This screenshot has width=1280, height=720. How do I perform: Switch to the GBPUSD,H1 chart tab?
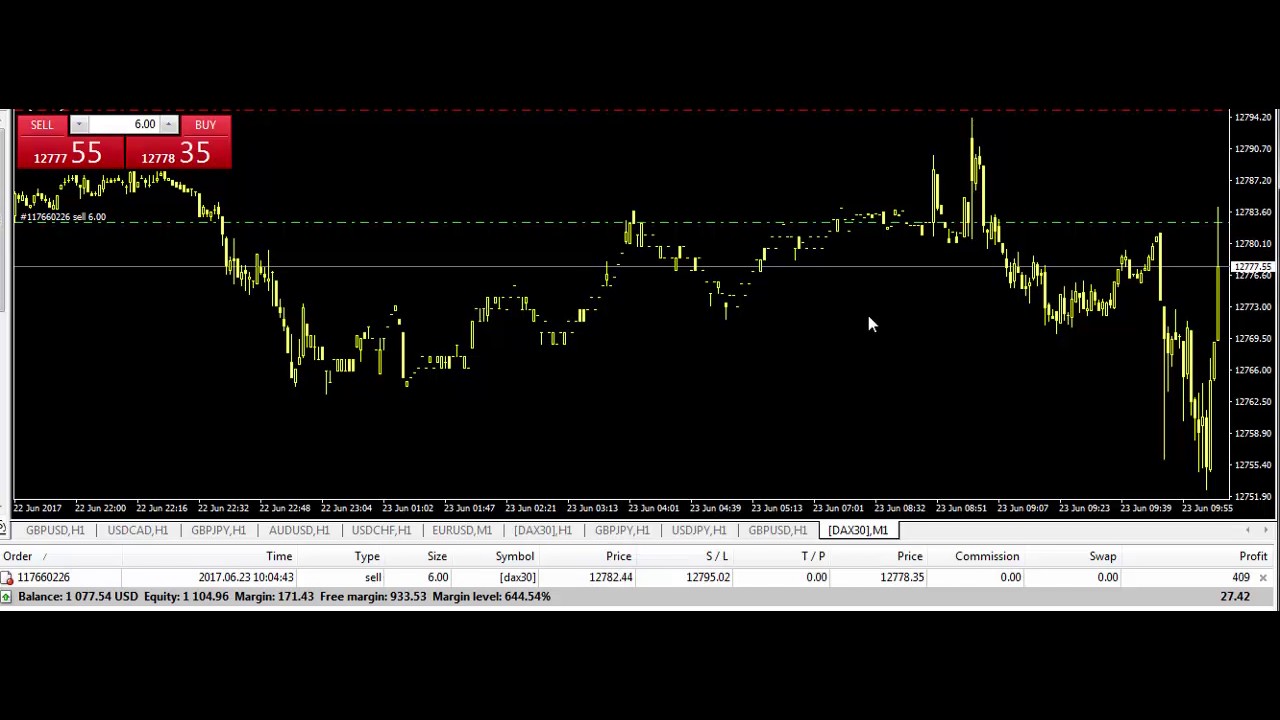pos(55,530)
